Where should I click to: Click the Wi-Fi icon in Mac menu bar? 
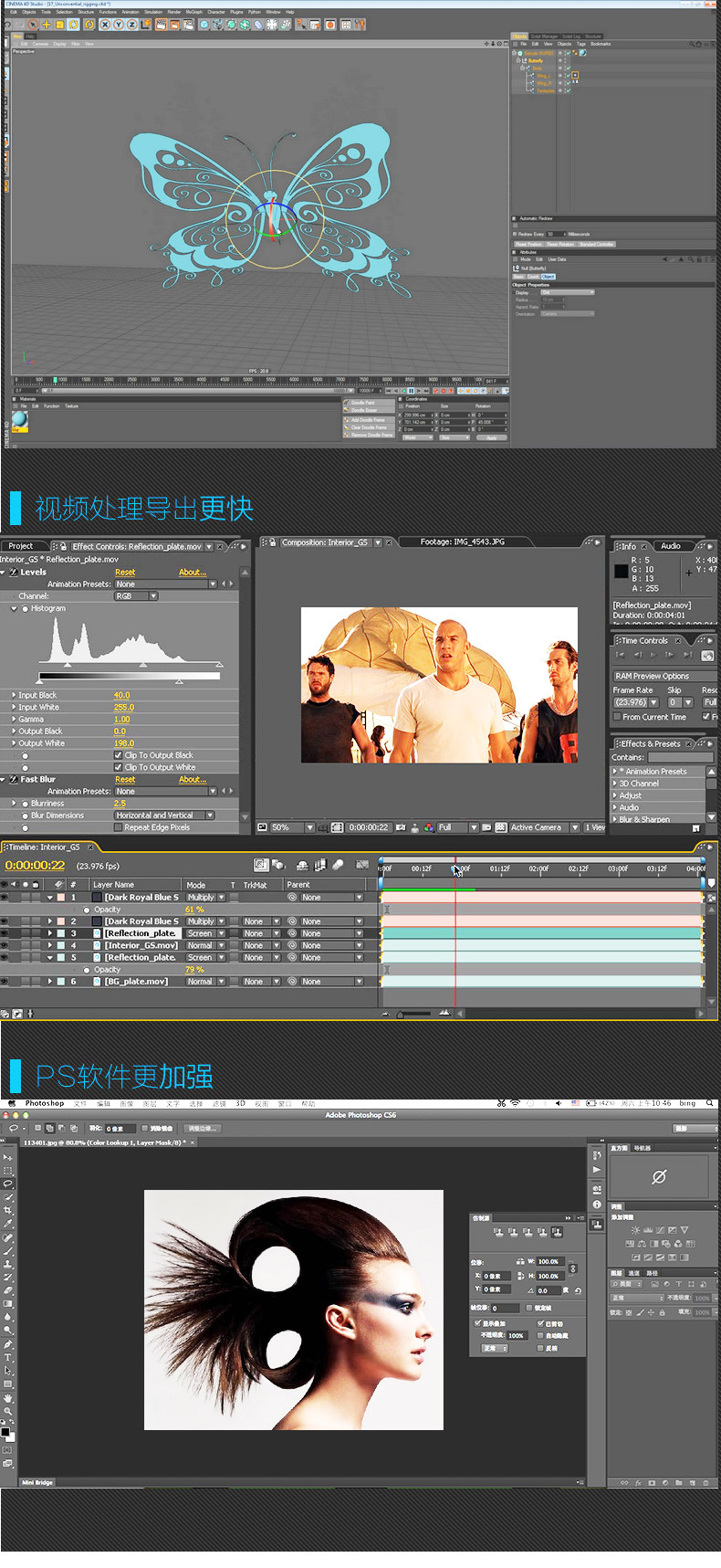coord(516,1103)
